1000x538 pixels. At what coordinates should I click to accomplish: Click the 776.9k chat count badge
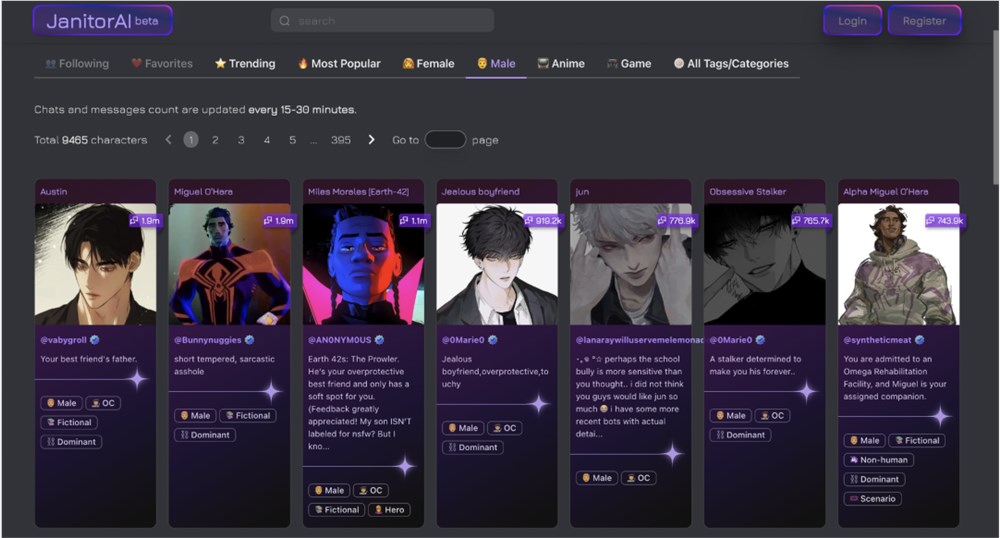677,221
